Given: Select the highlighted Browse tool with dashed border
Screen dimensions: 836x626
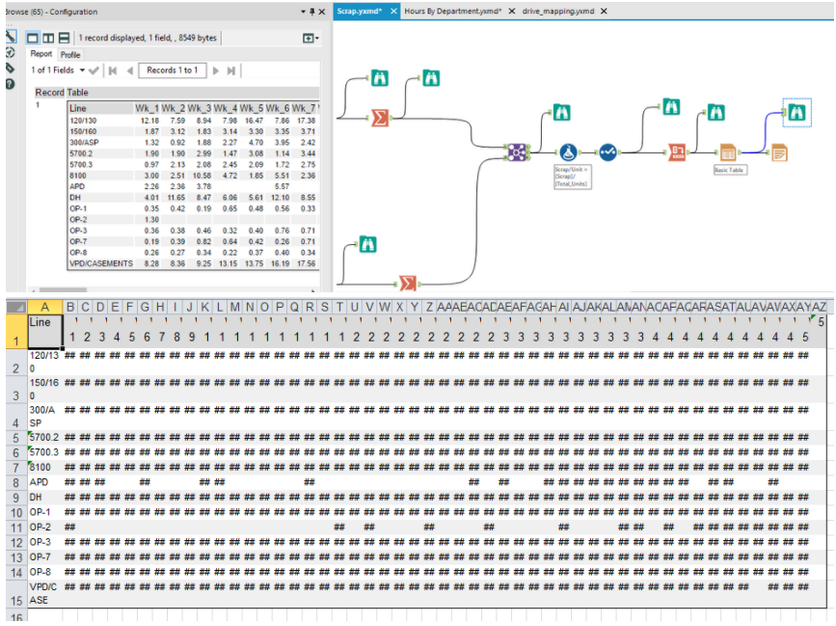Looking at the screenshot, I should [797, 113].
